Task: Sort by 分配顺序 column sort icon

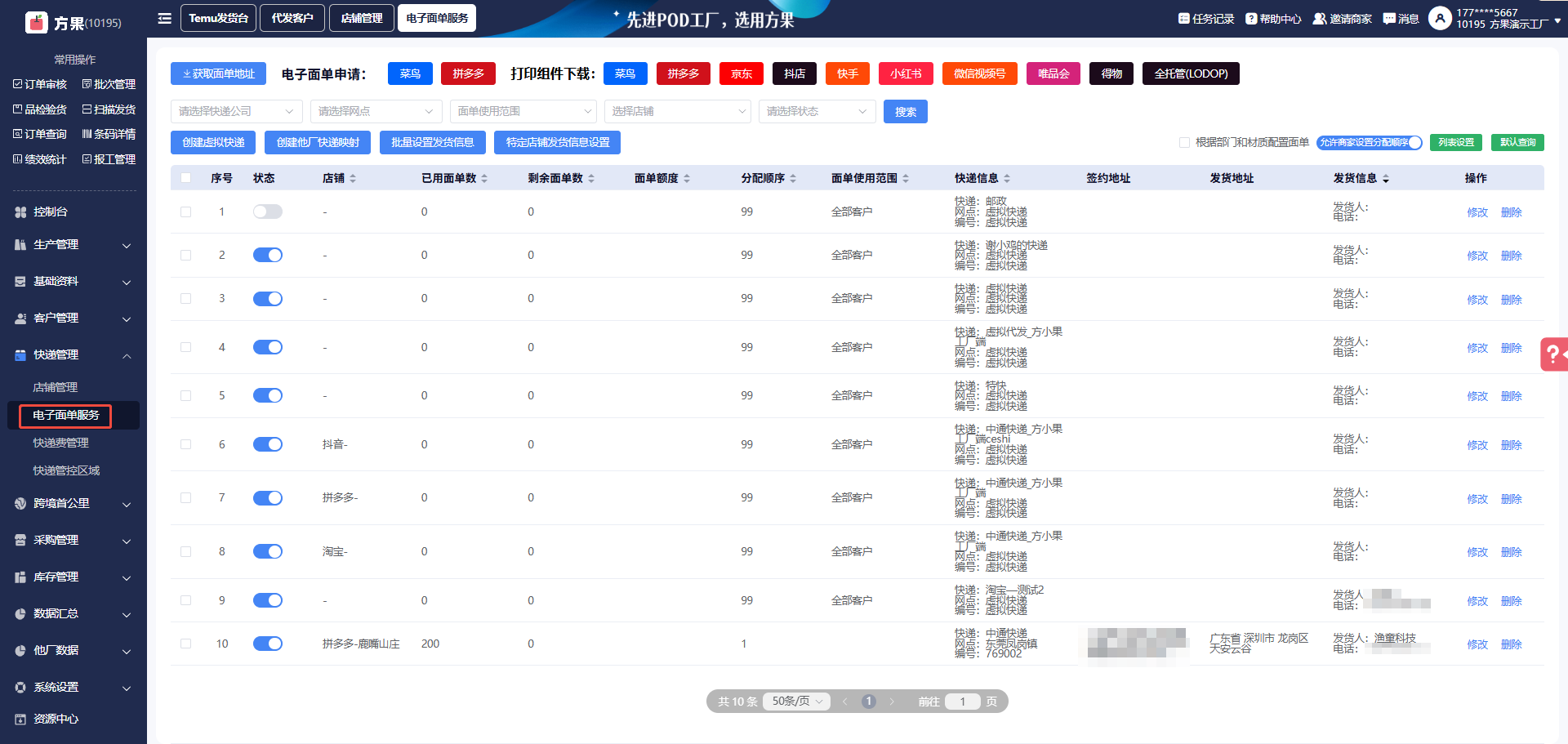Action: (x=793, y=178)
